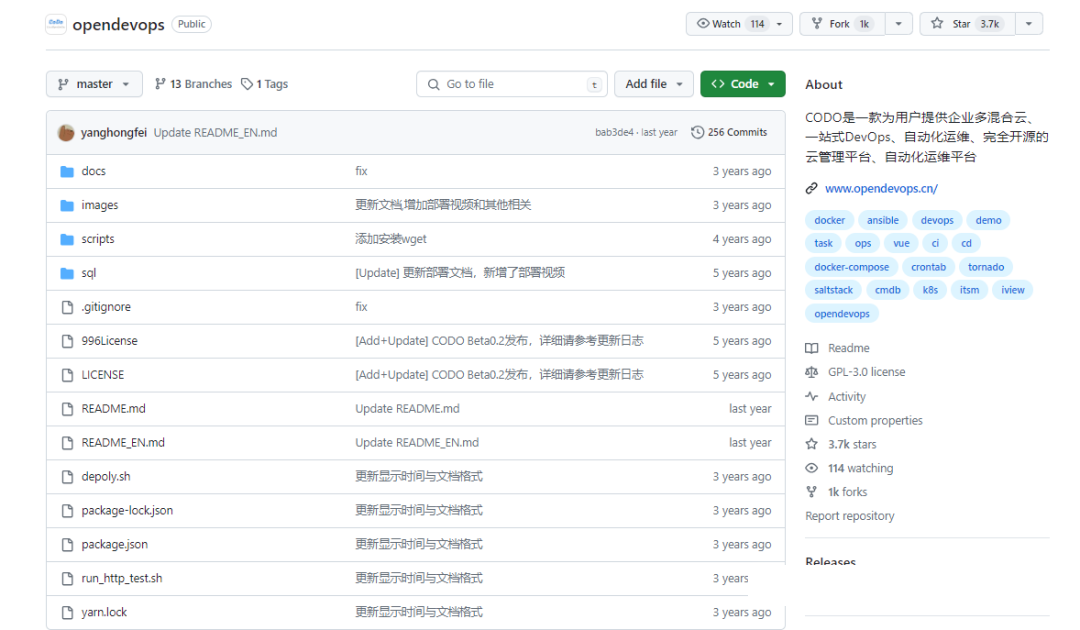Click the link icon beside www.opendevops.cn
This screenshot has width=1080, height=630.
812,188
